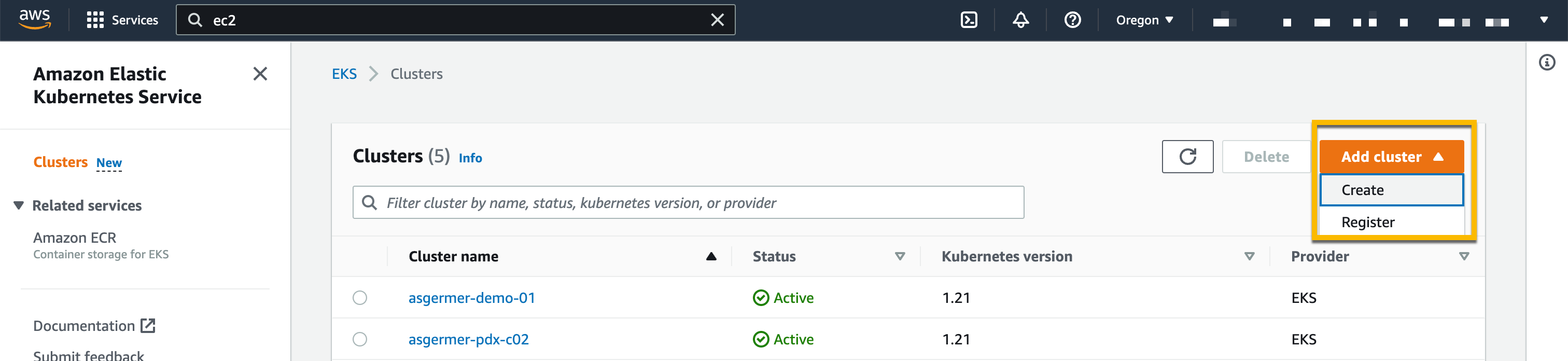The width and height of the screenshot is (1568, 361).
Task: Select the asgermer-pdx-c02 radio button
Action: click(360, 339)
